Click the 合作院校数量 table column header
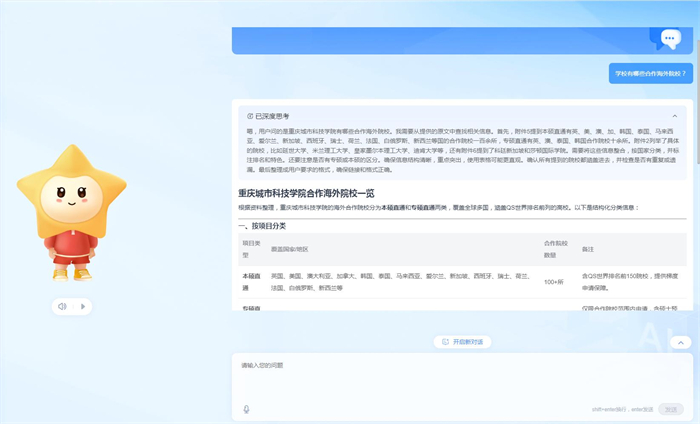This screenshot has height=424, width=700. (x=556, y=248)
